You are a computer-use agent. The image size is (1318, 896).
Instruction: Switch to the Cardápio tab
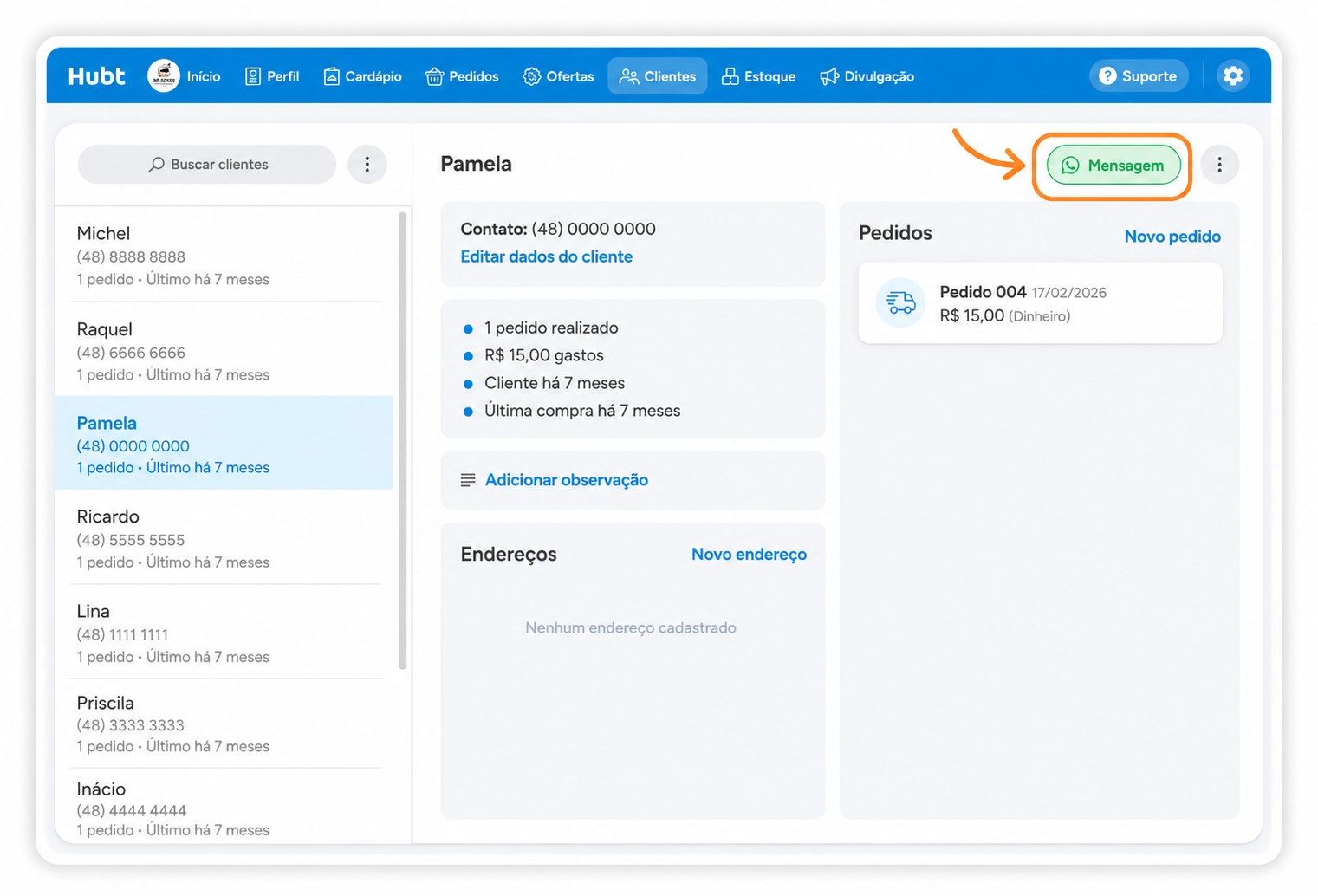[362, 76]
